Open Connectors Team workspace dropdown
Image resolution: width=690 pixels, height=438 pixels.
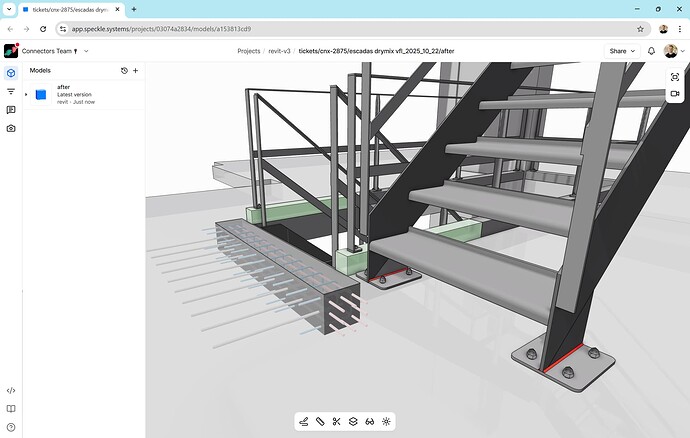[86, 51]
